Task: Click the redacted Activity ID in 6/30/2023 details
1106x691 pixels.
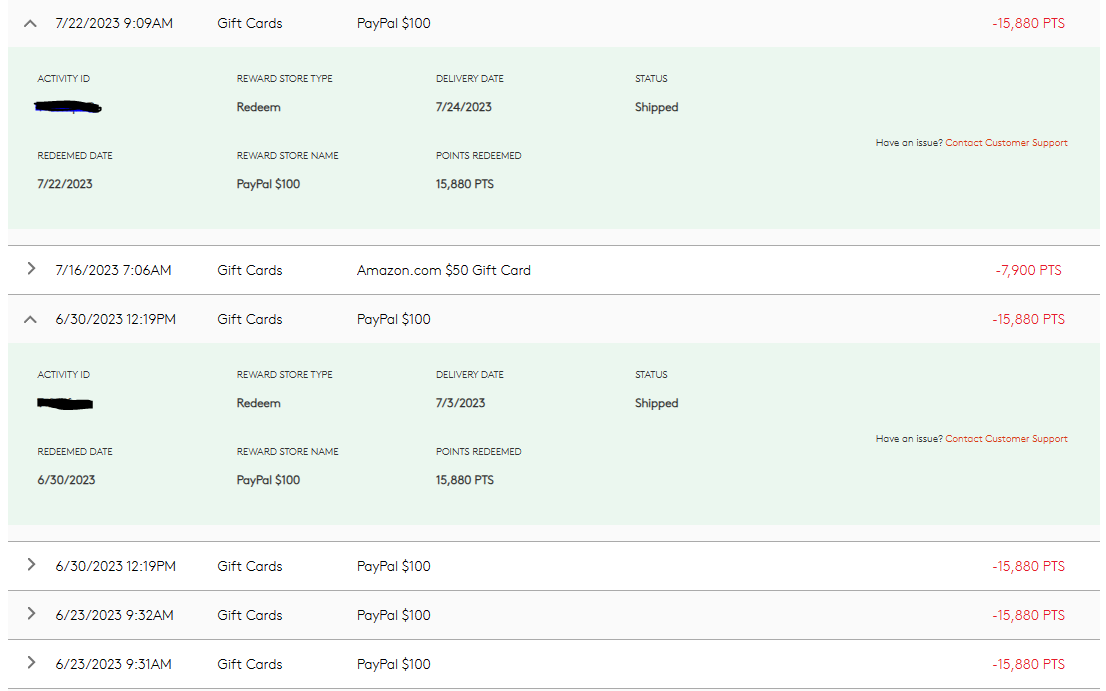Action: pyautogui.click(x=65, y=404)
